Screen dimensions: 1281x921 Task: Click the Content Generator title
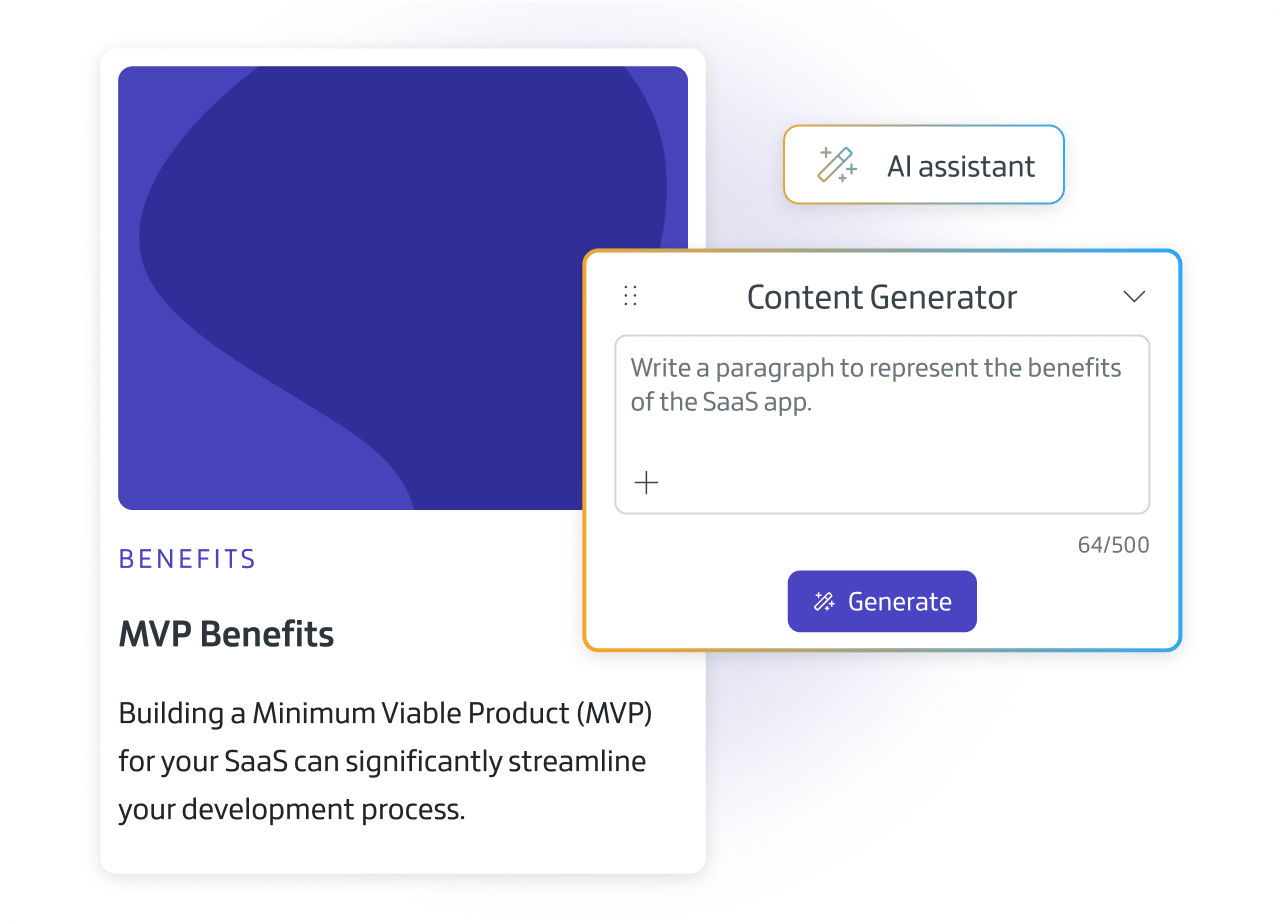click(x=881, y=296)
